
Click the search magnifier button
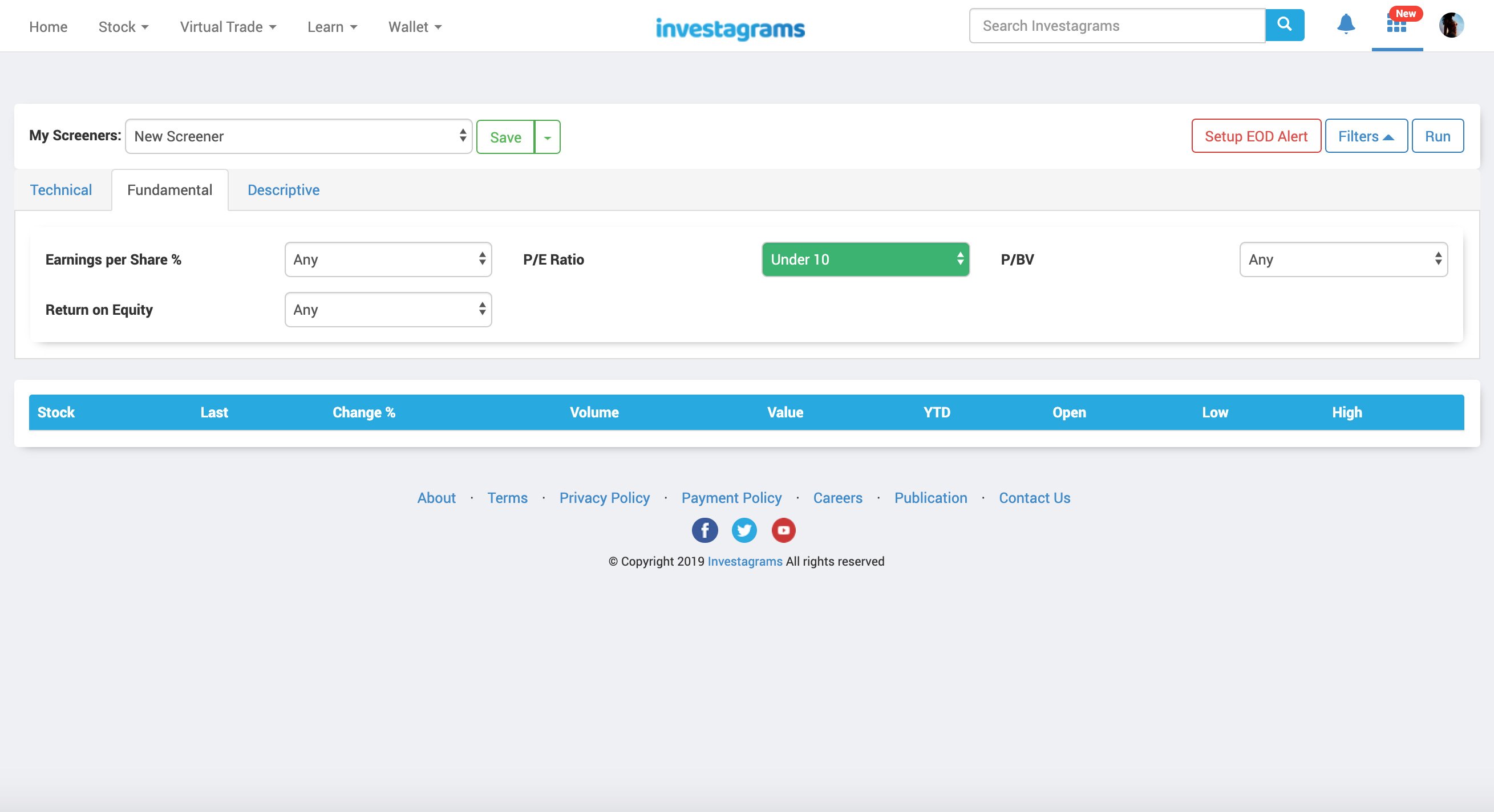click(1285, 26)
